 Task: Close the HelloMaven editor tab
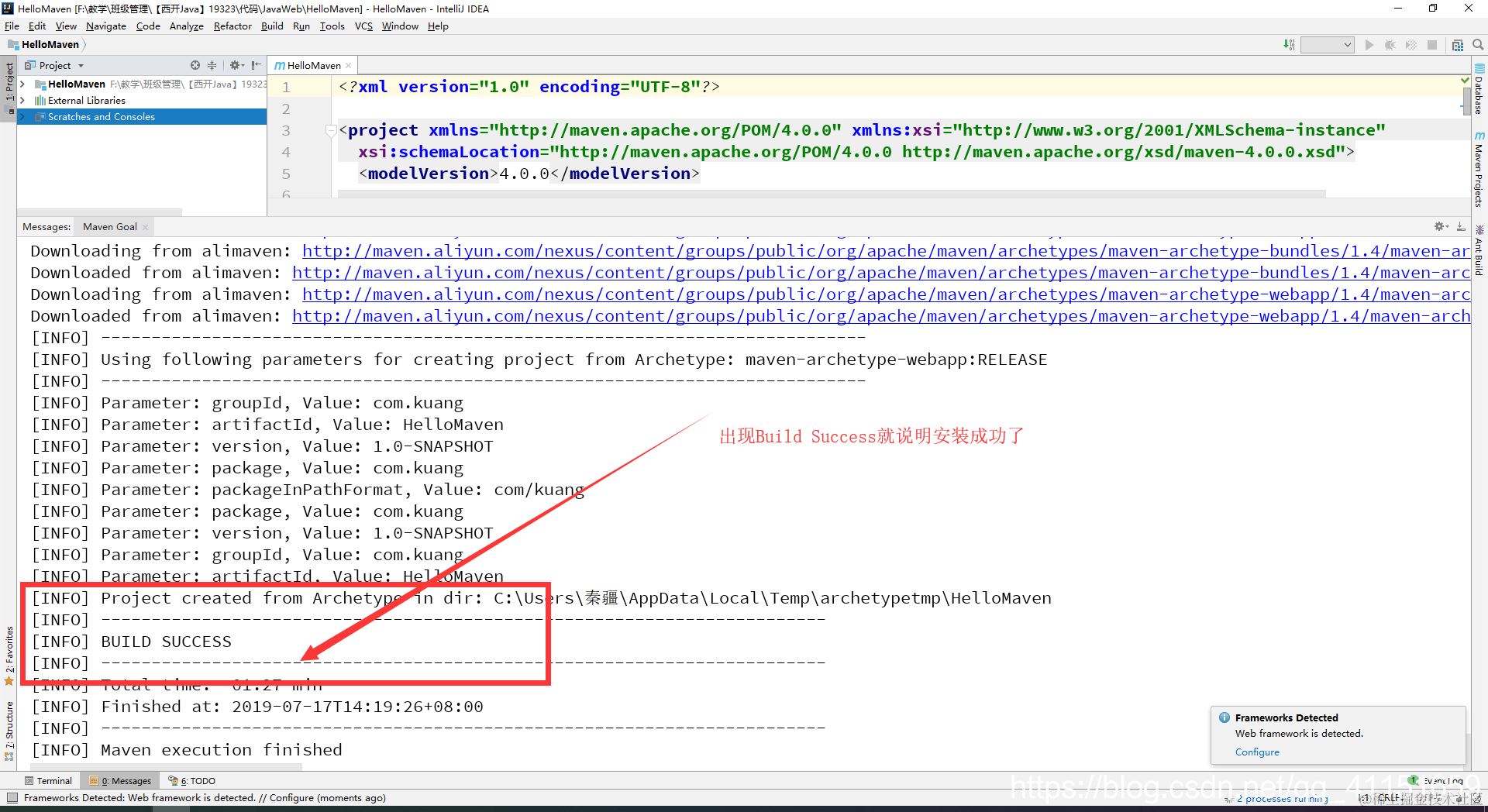349,66
